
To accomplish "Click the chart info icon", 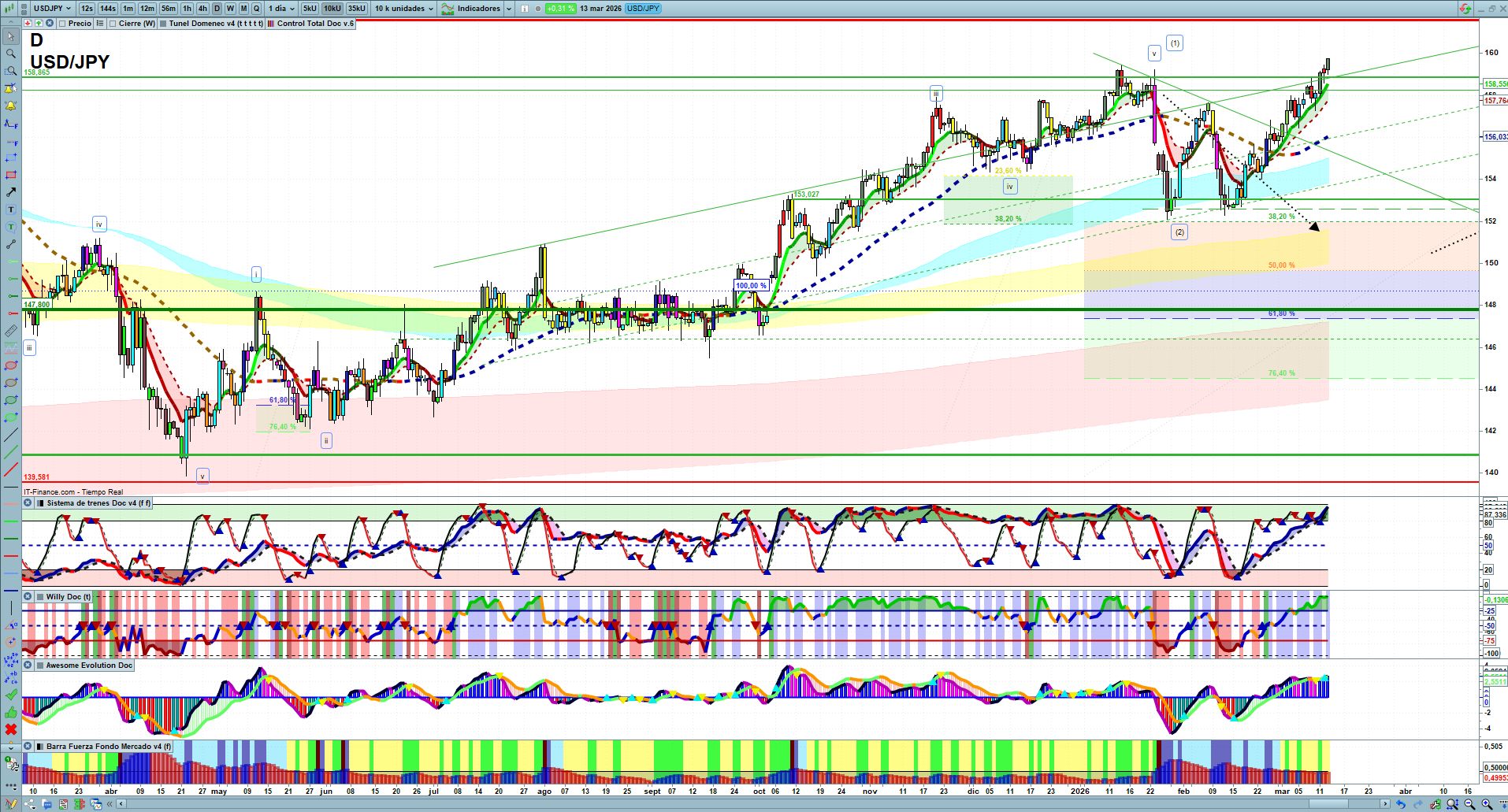I will click(x=525, y=9).
